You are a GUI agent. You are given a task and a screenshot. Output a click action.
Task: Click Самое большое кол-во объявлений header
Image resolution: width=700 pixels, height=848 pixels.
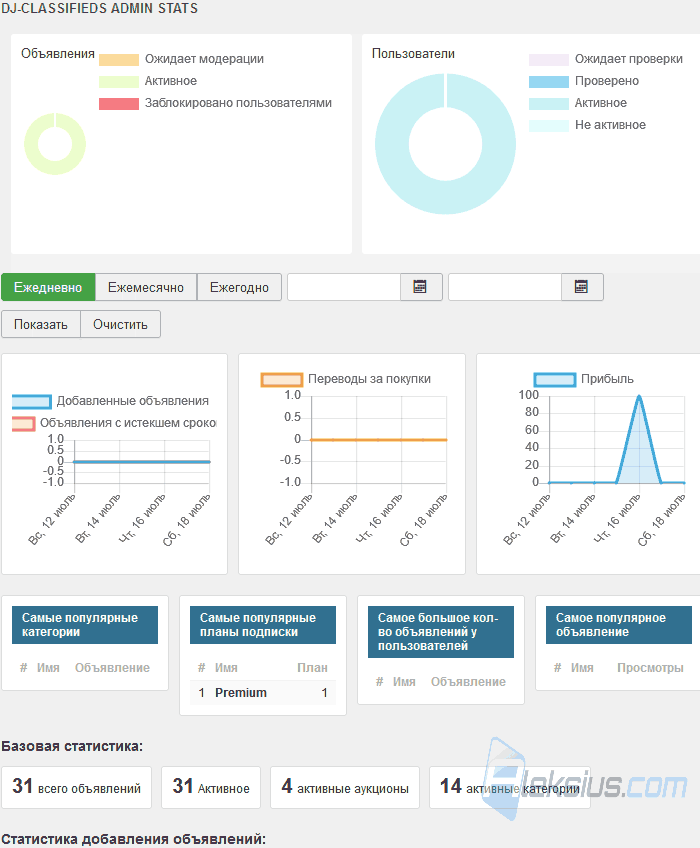tap(441, 632)
